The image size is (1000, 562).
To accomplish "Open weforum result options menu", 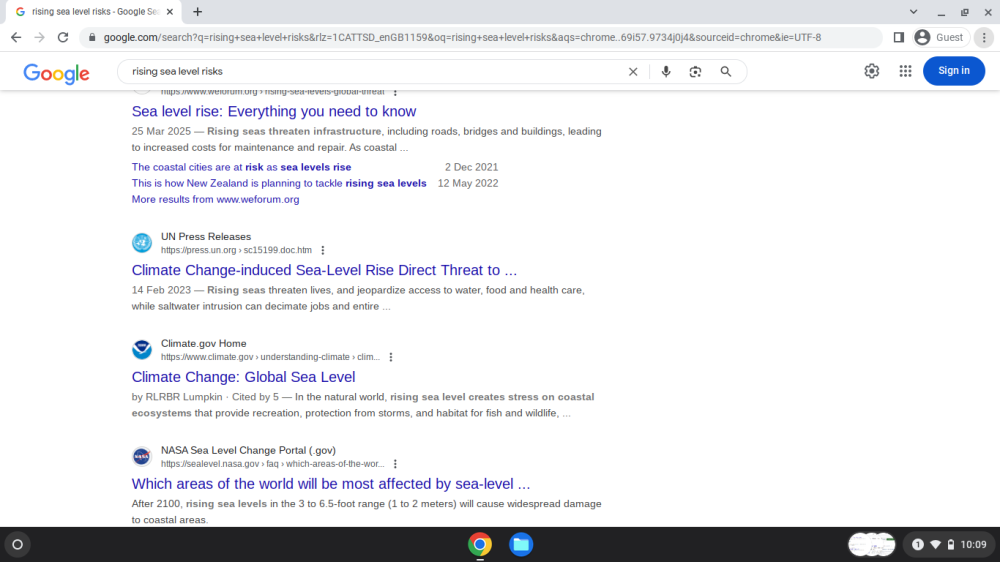I will (x=395, y=92).
